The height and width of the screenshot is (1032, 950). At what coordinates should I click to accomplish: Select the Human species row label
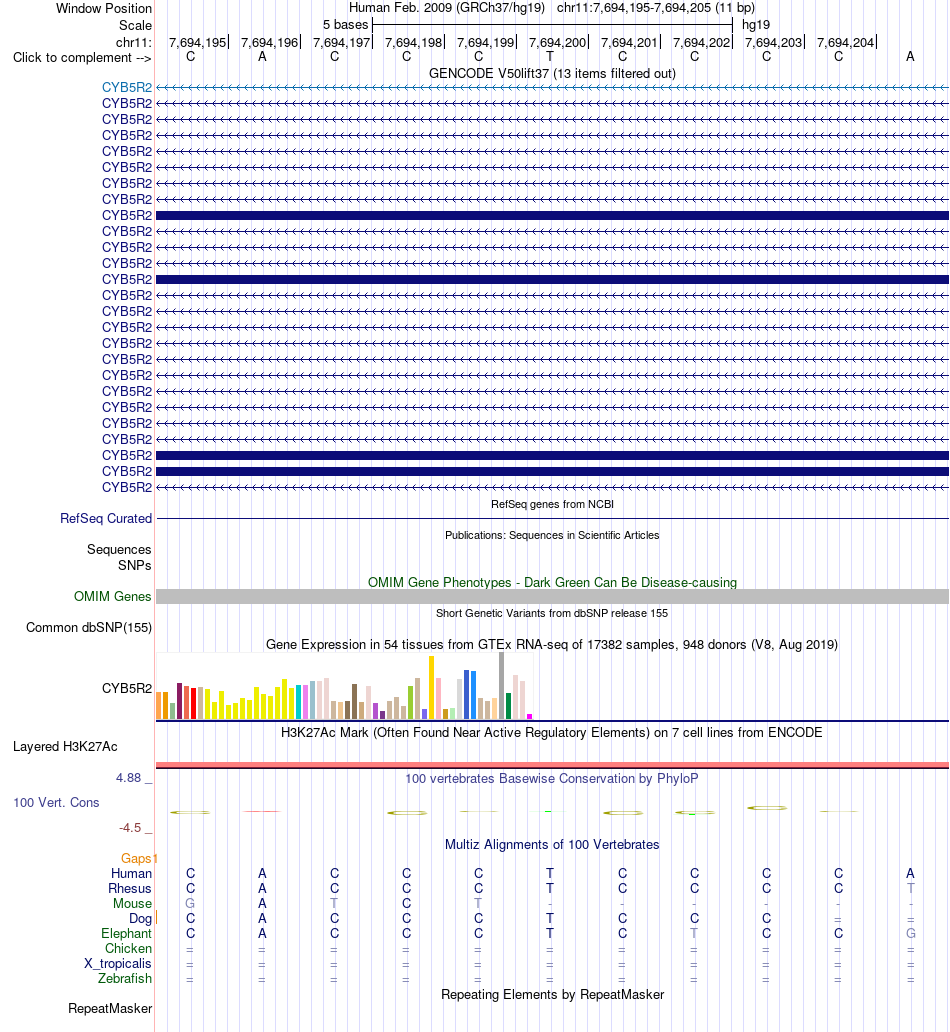[x=131, y=873]
